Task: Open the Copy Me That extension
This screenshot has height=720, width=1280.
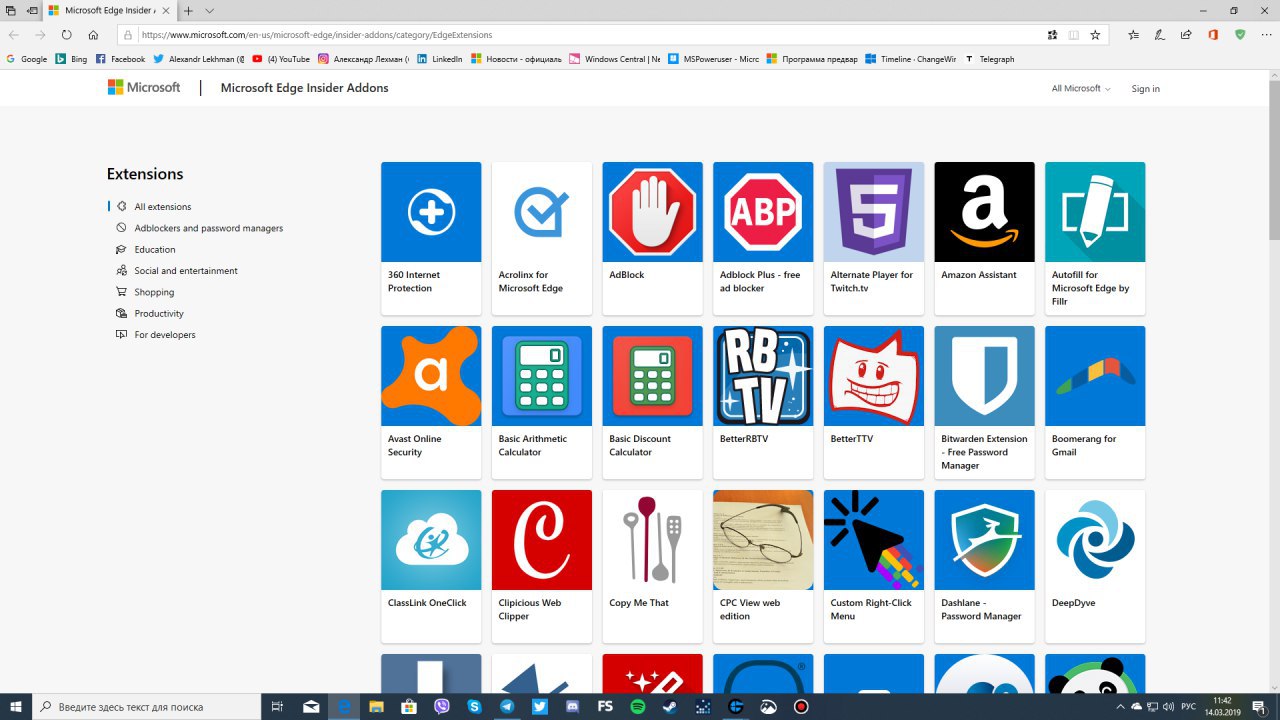Action: tap(652, 566)
